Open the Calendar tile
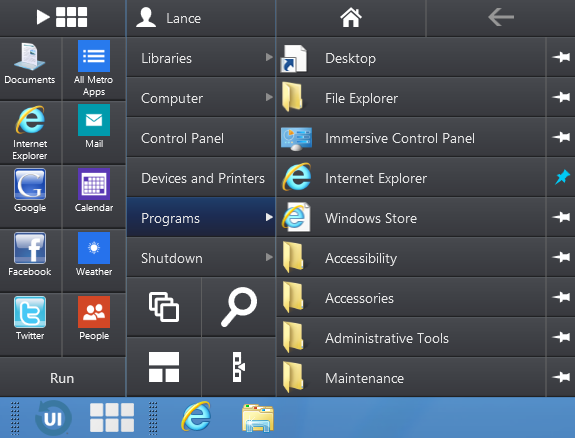This screenshot has width=575, height=438. 94,197
